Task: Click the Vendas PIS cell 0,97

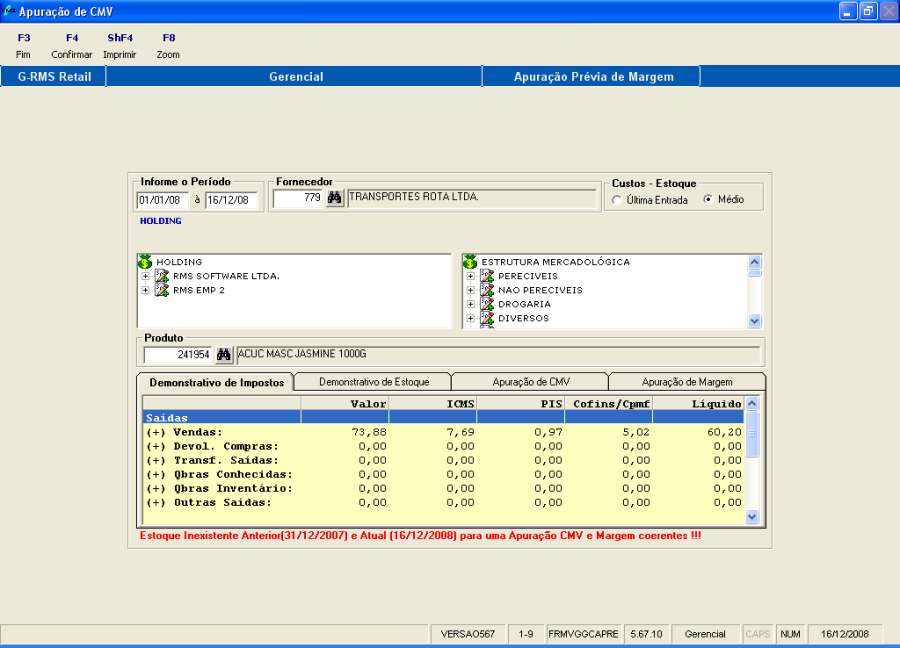Action: pyautogui.click(x=548, y=432)
